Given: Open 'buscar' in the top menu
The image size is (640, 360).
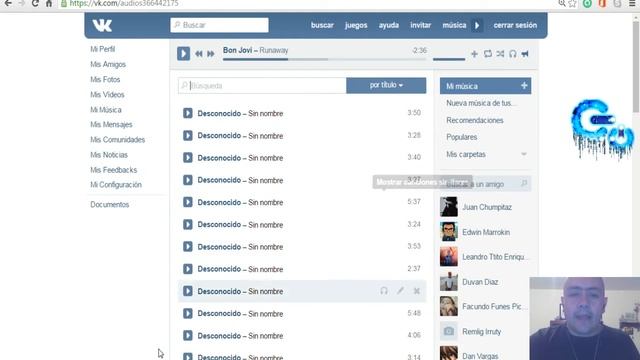Looking at the screenshot, I should coord(322,25).
